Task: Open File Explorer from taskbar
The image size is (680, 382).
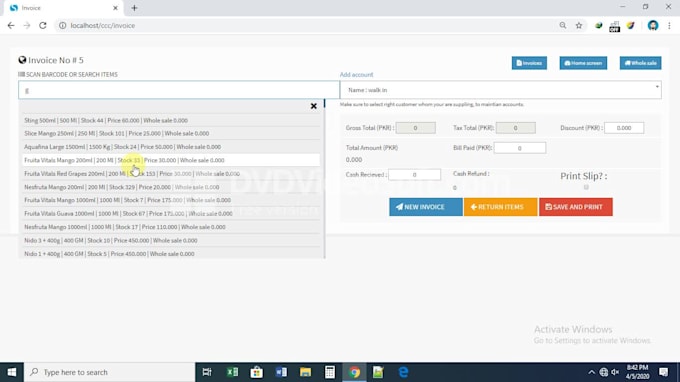Action: 305,372
